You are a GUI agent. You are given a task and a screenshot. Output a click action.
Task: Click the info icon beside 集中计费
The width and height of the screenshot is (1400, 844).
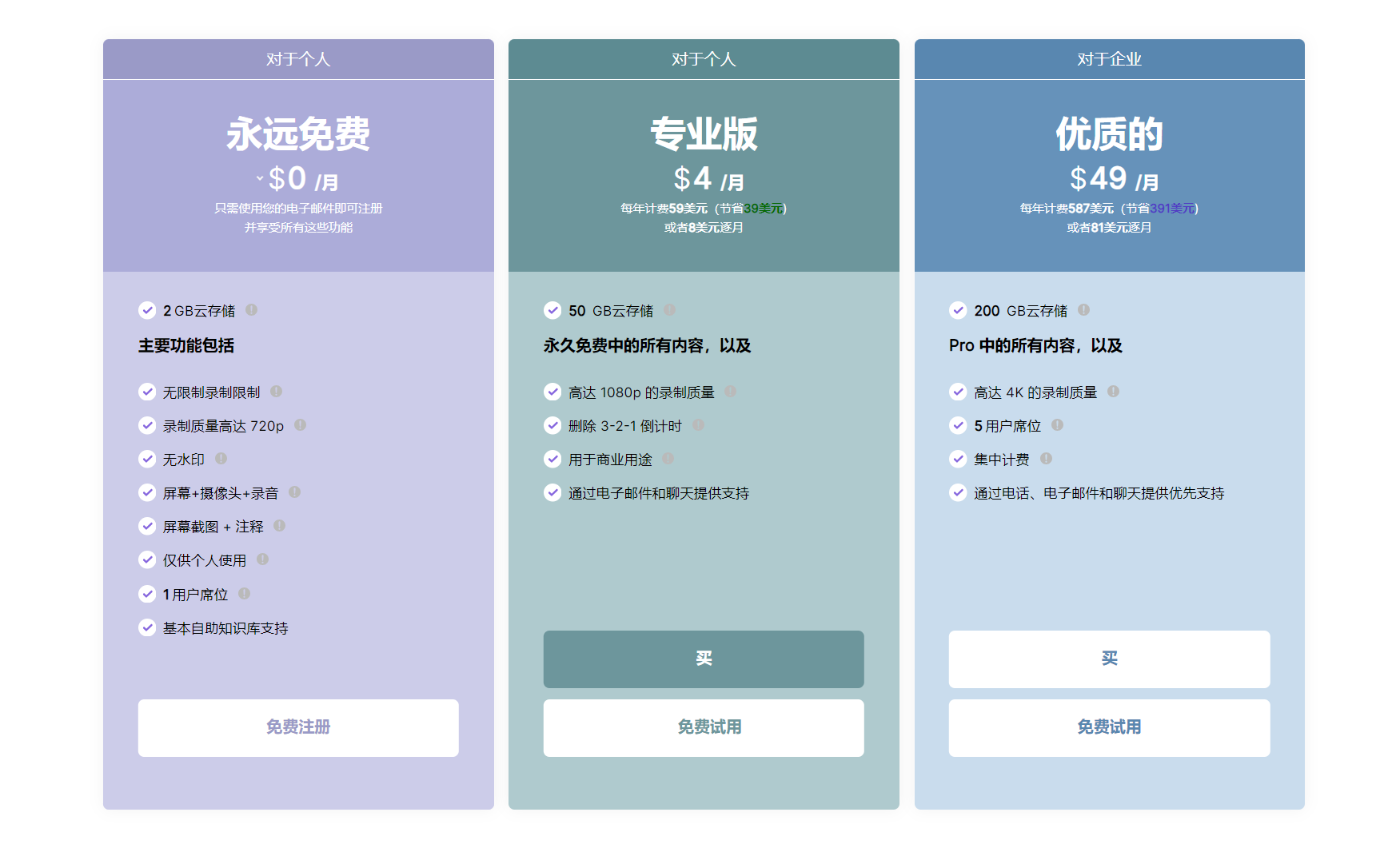[x=1047, y=459]
